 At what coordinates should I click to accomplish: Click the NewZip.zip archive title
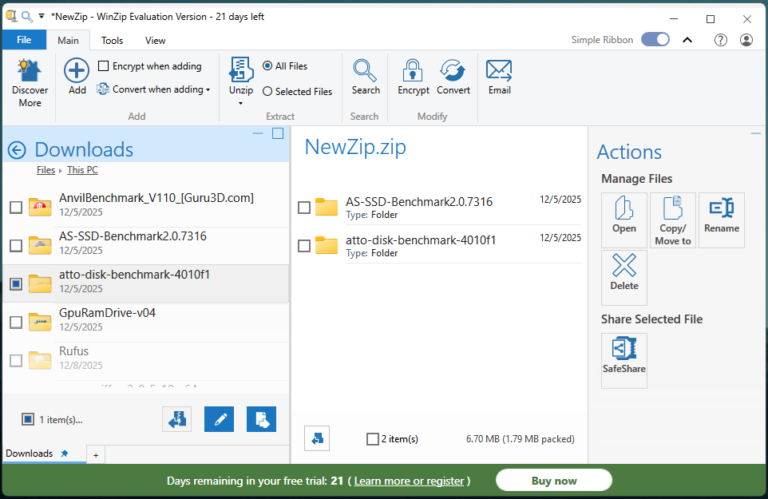pos(355,147)
